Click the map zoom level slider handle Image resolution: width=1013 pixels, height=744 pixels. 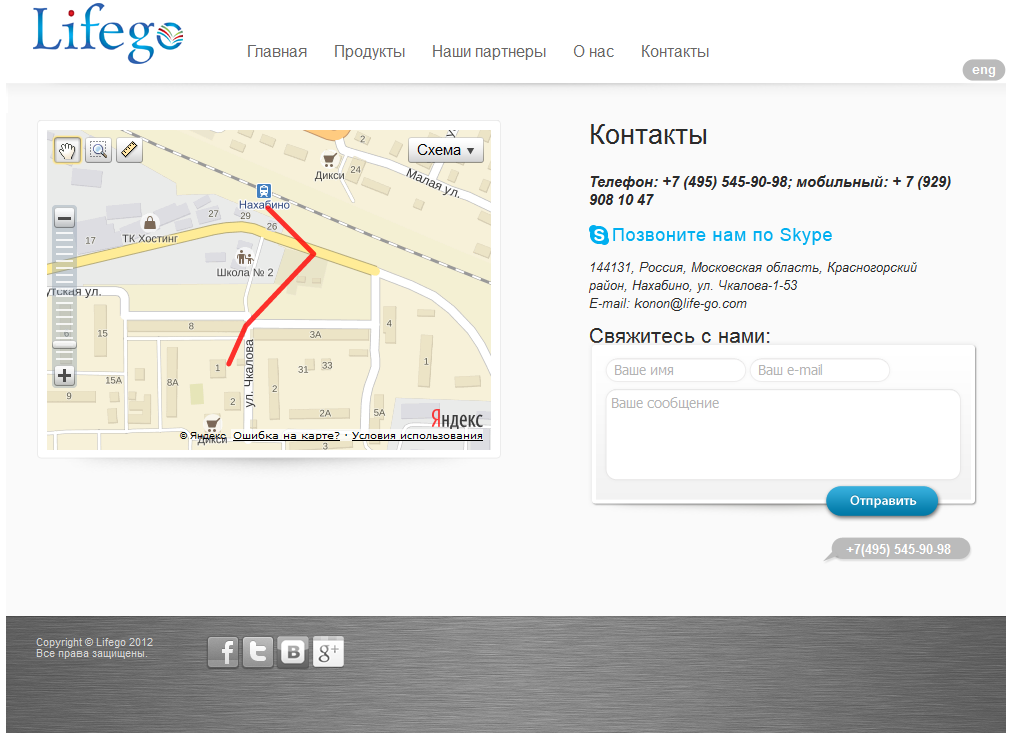coord(64,344)
